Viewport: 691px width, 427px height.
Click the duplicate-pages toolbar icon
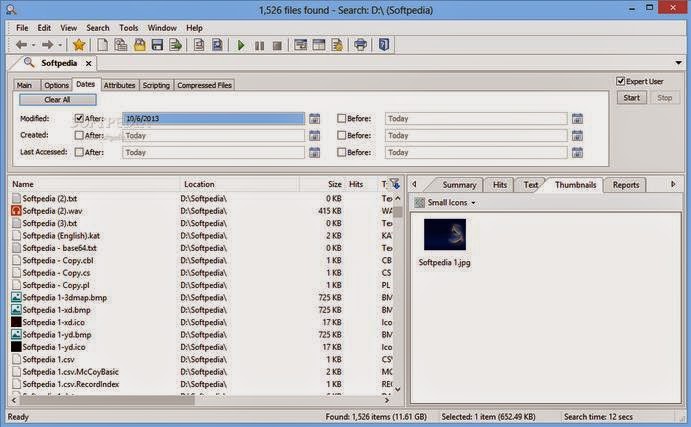coord(121,45)
